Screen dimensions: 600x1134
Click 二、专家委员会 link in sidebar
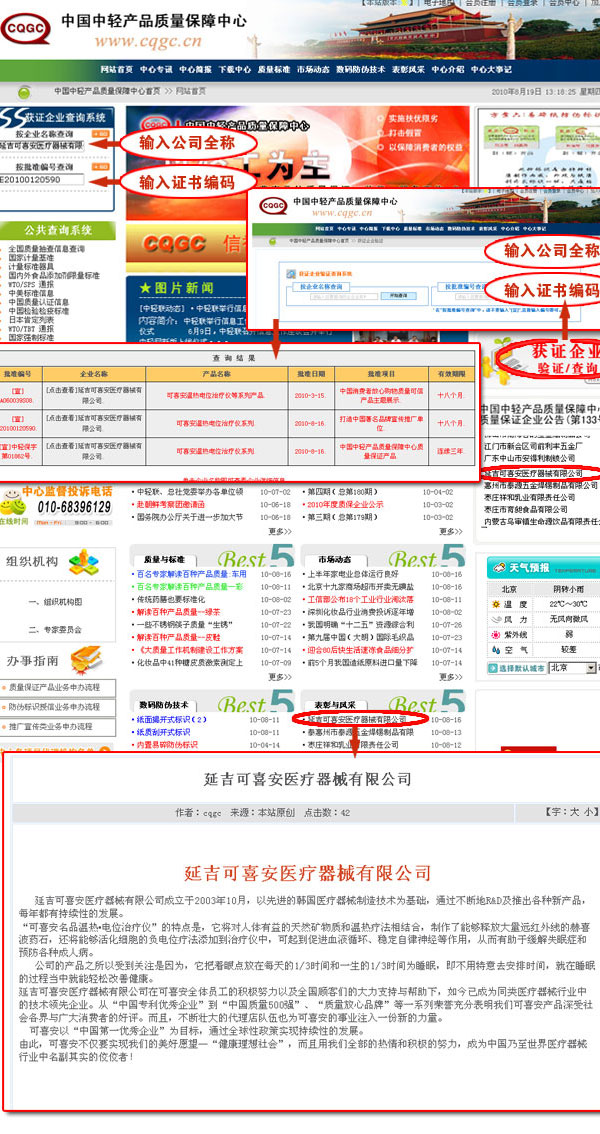pyautogui.click(x=55, y=629)
